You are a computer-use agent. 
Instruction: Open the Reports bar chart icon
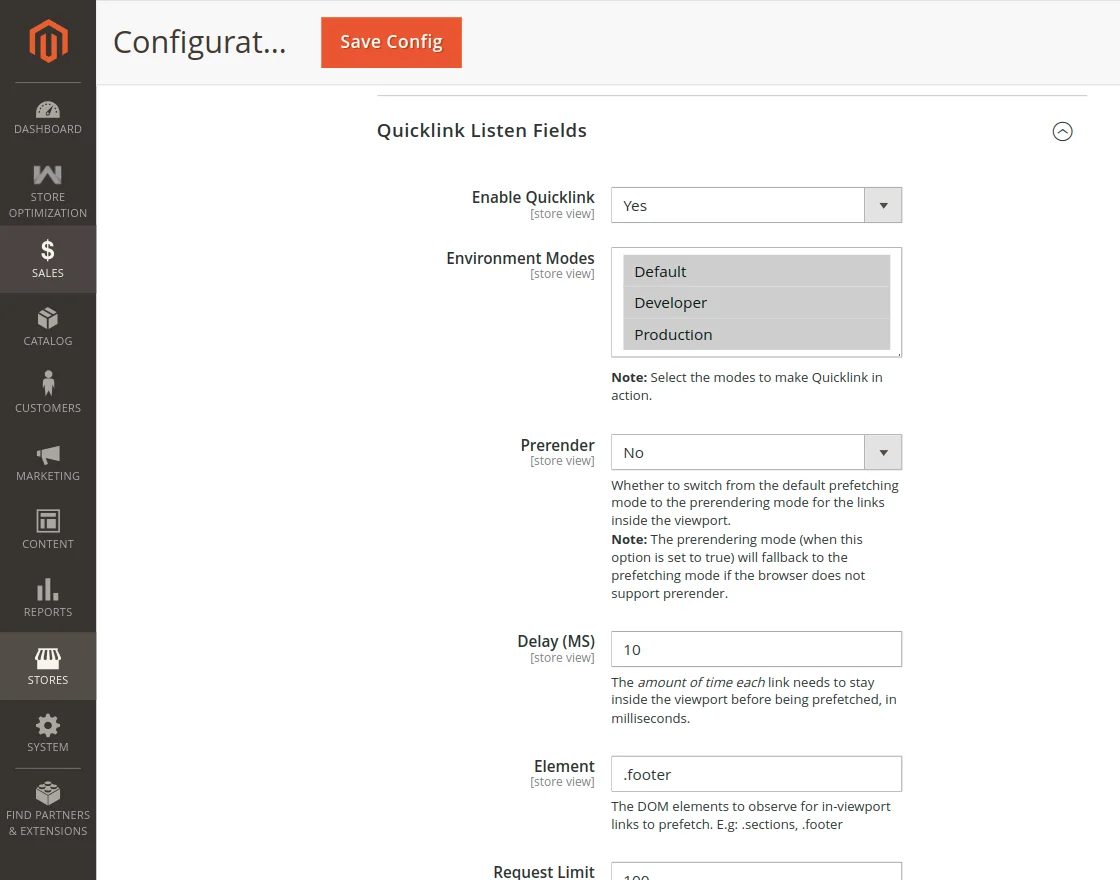click(48, 589)
